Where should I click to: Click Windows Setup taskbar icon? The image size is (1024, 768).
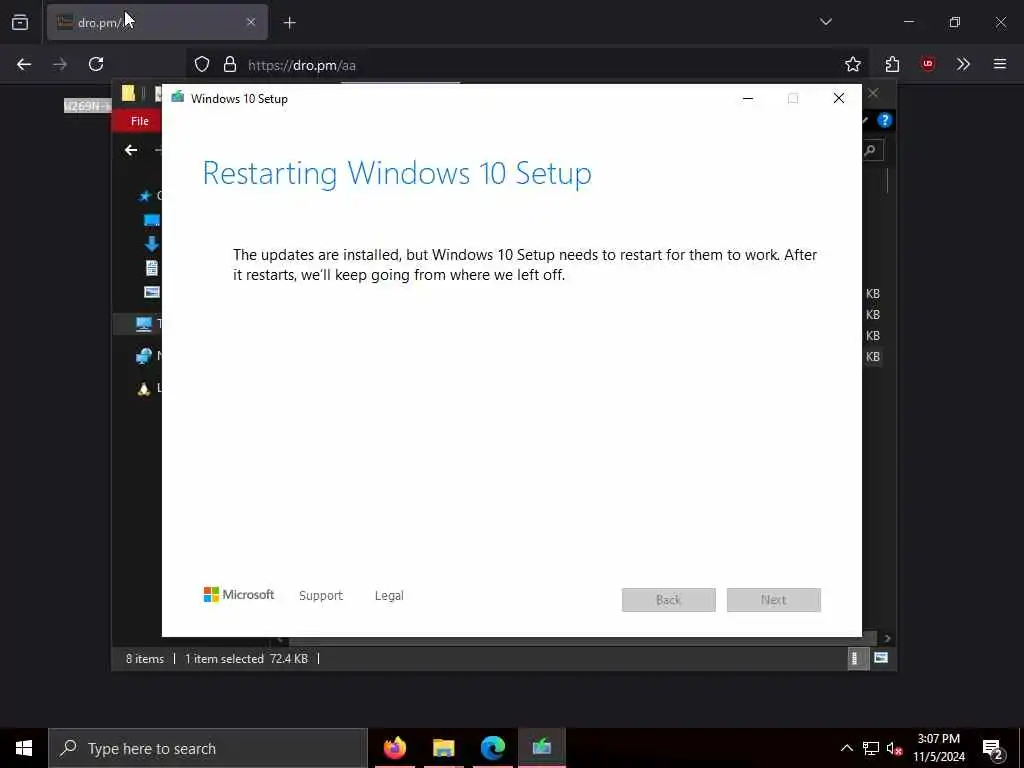click(541, 748)
